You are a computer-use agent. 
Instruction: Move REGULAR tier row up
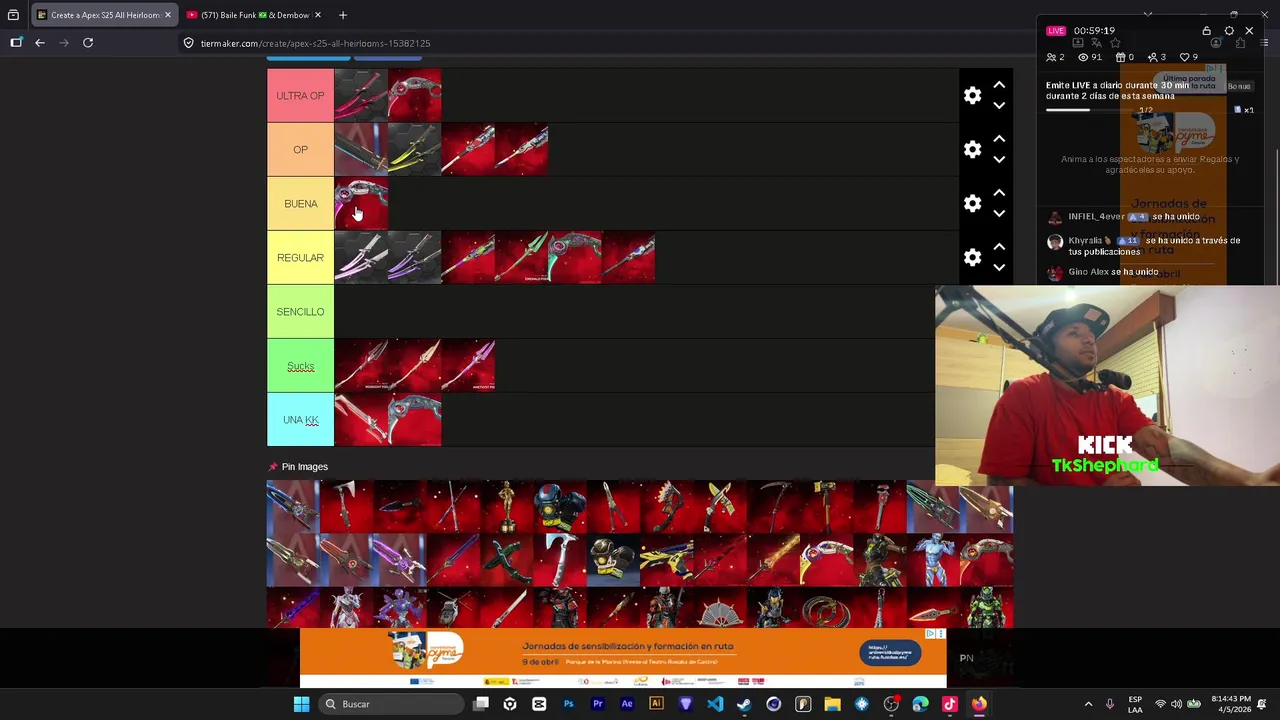click(x=999, y=247)
